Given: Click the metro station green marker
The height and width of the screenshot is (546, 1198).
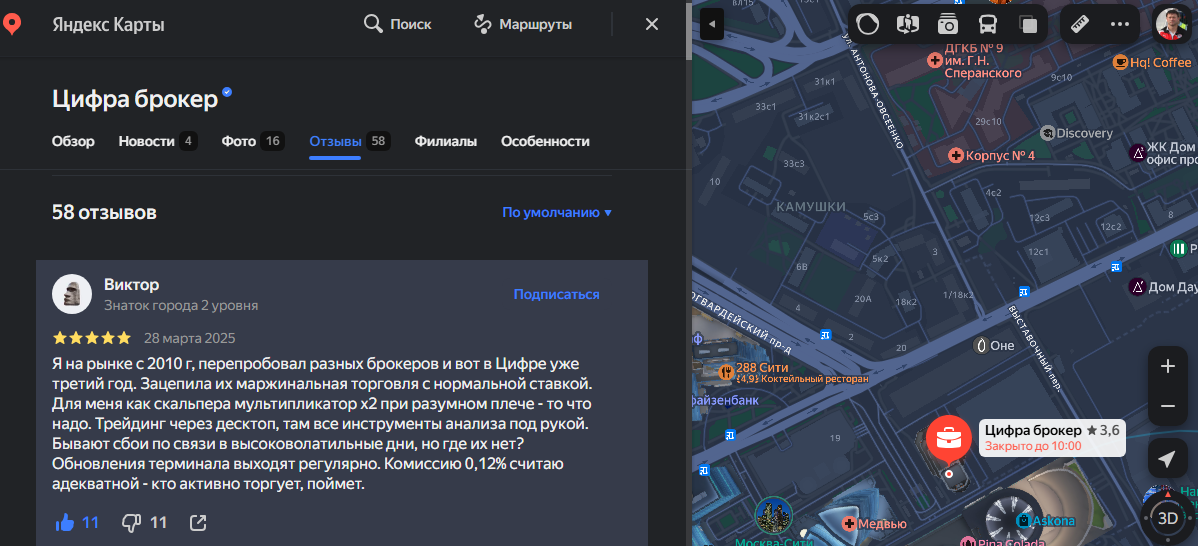Looking at the screenshot, I should [1177, 248].
